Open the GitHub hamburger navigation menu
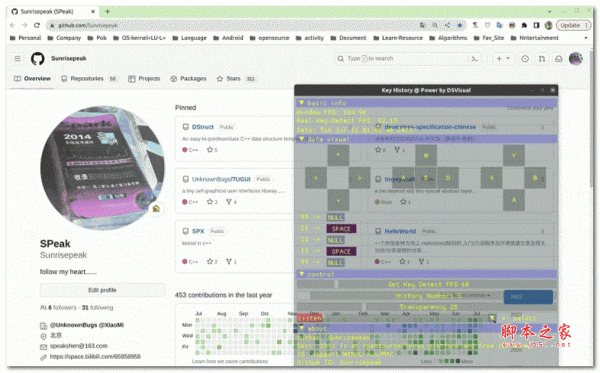Screen dimensions: 600x373 (18, 59)
